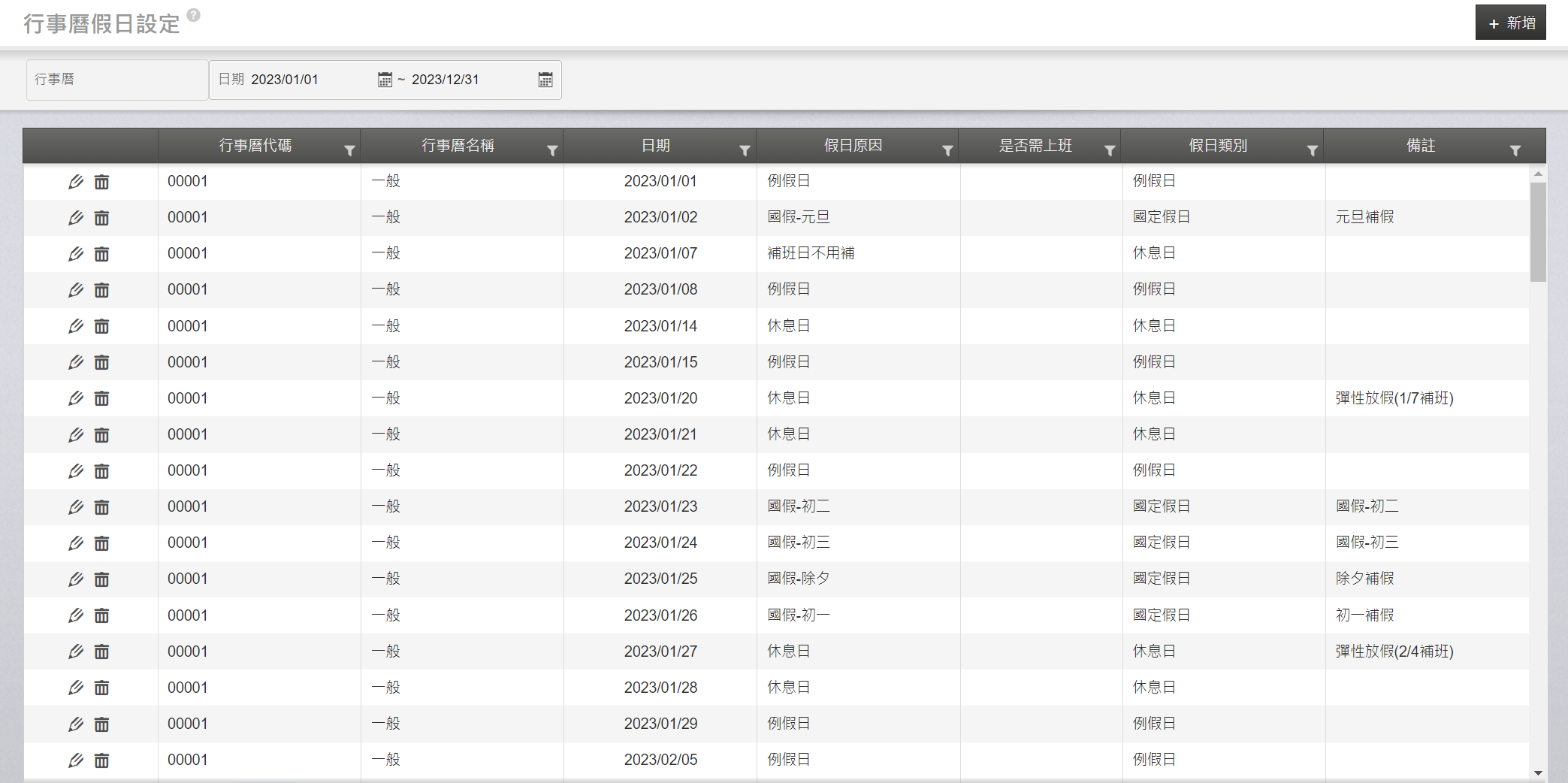Open filter for 是否需上班 column

[x=1109, y=150]
